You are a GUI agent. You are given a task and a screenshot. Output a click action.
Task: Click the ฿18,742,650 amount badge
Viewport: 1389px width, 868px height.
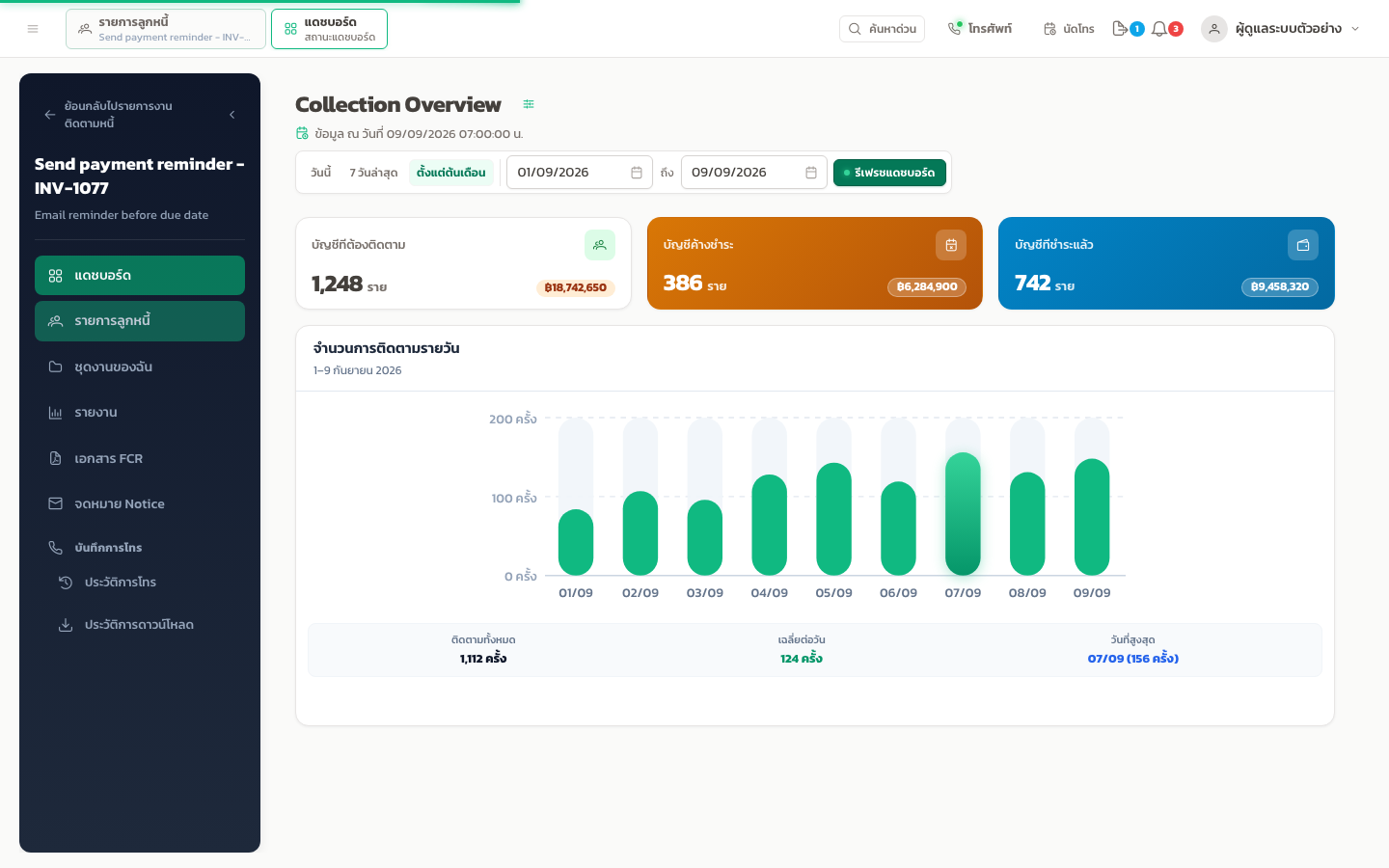click(575, 287)
